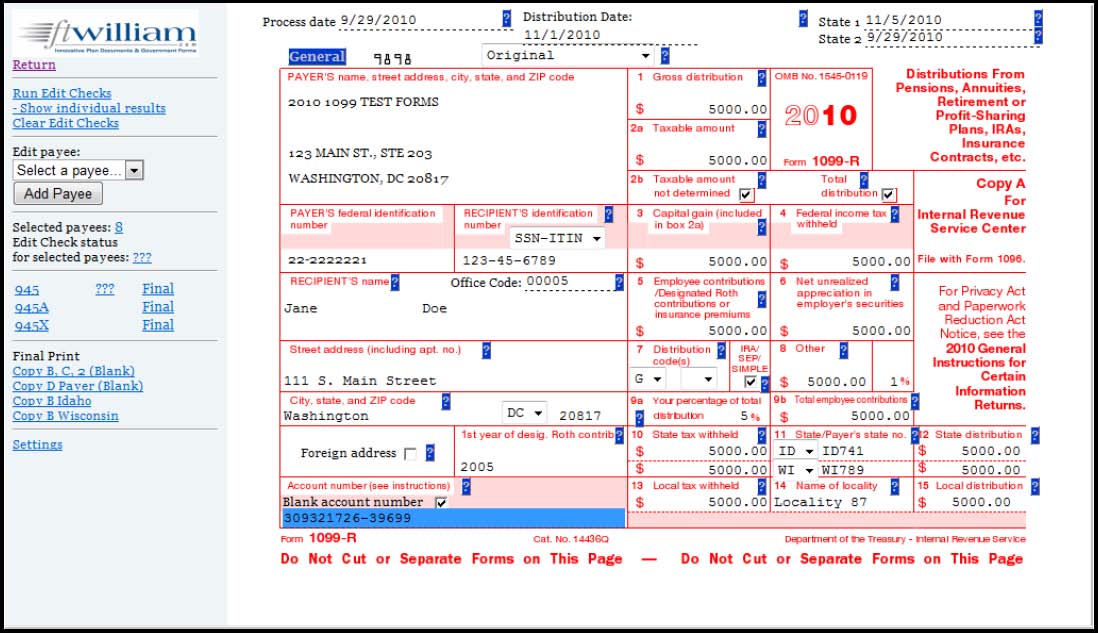The height and width of the screenshot is (633, 1098).
Task: Click help icon for Recipient's identification number
Action: [x=608, y=213]
